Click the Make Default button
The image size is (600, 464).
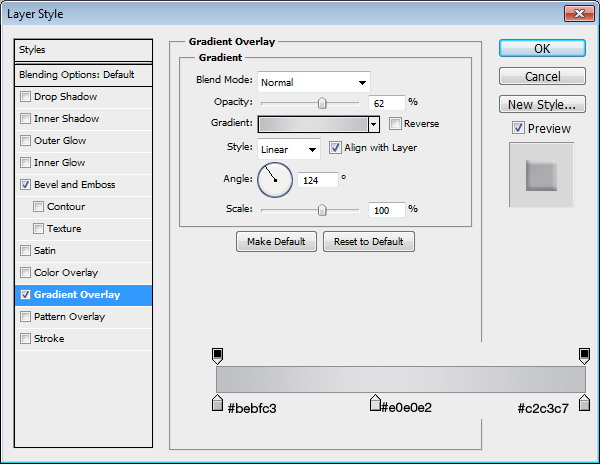[277, 242]
